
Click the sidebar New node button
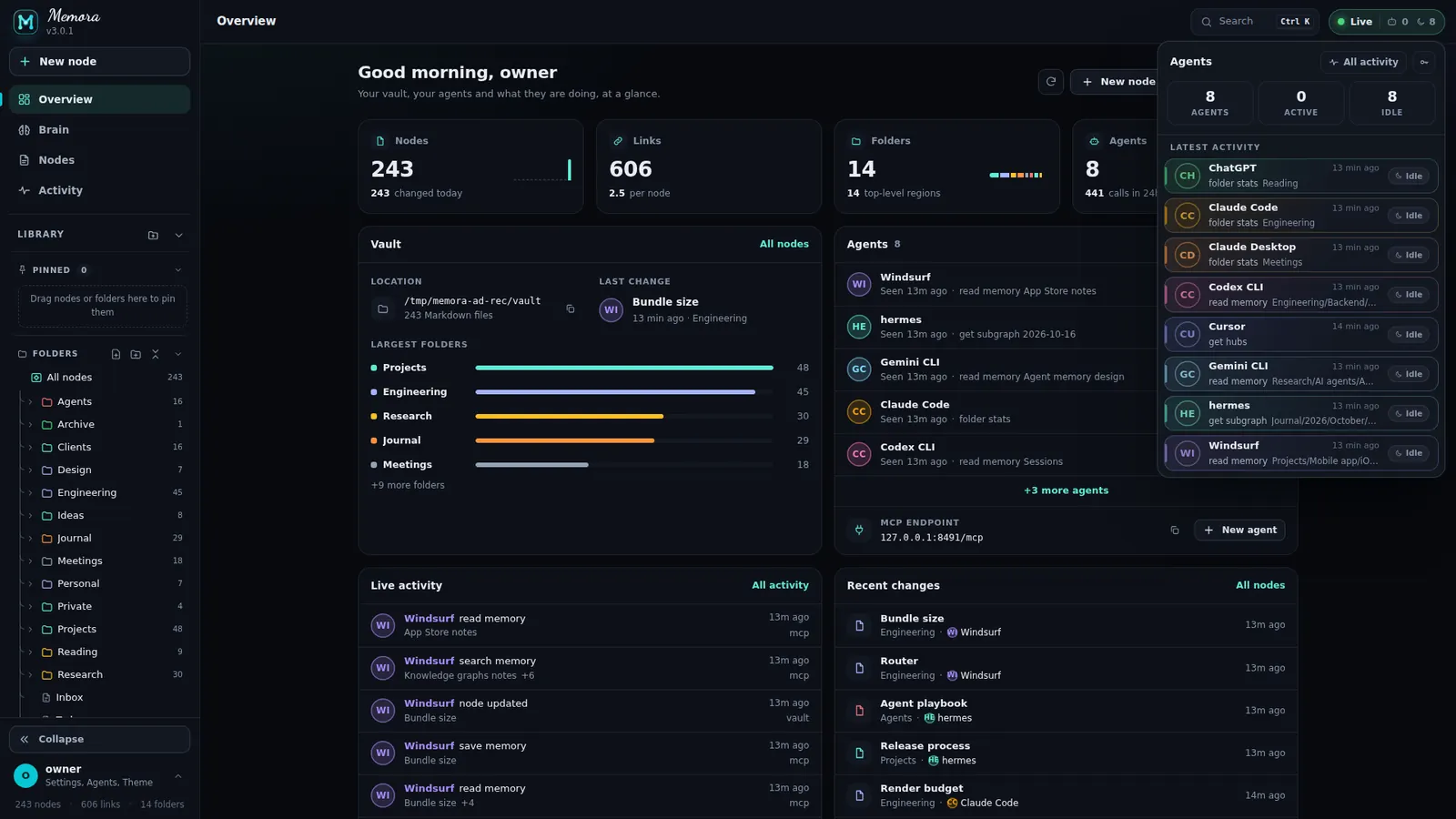[x=100, y=62]
